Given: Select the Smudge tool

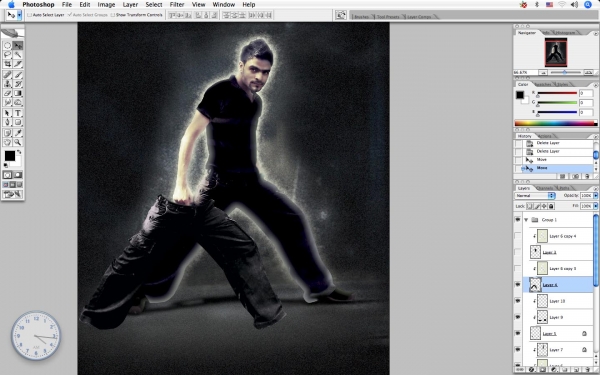Looking at the screenshot, I should coord(7,102).
